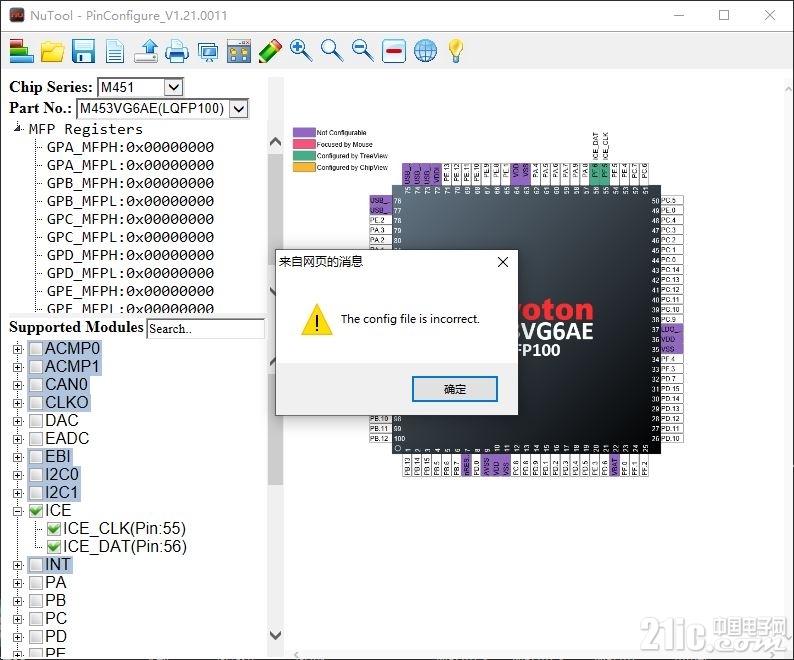Screen dimensions: 794x660
Task: Click the globe toolbar icon
Action: (425, 51)
